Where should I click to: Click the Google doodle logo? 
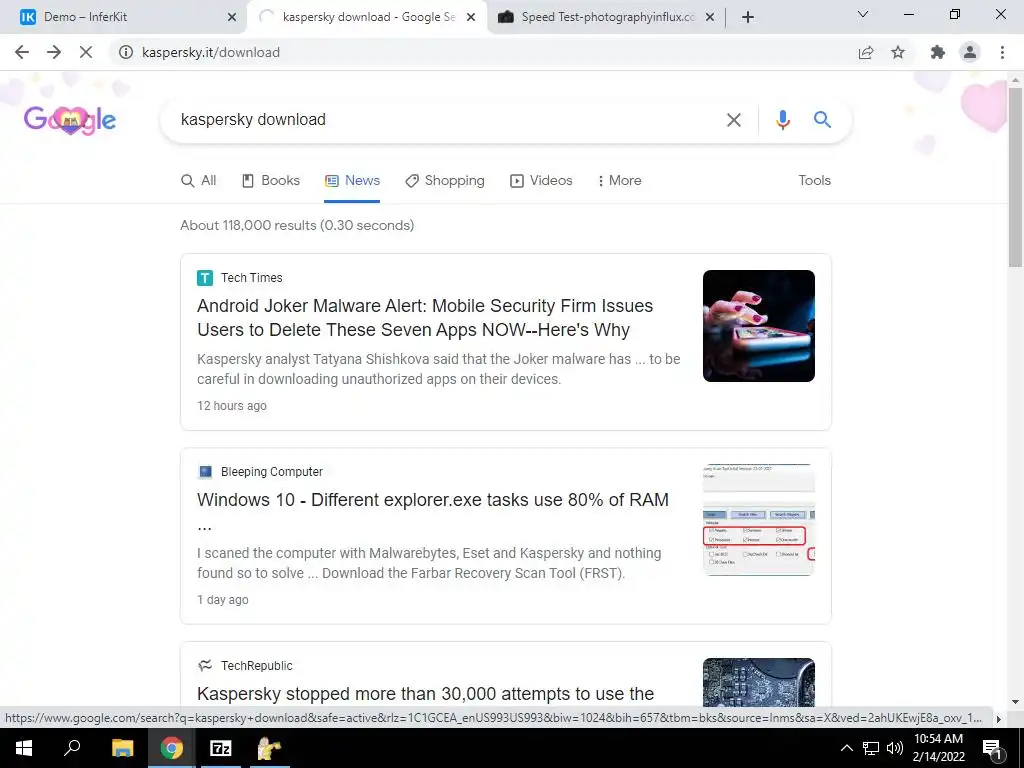click(70, 120)
